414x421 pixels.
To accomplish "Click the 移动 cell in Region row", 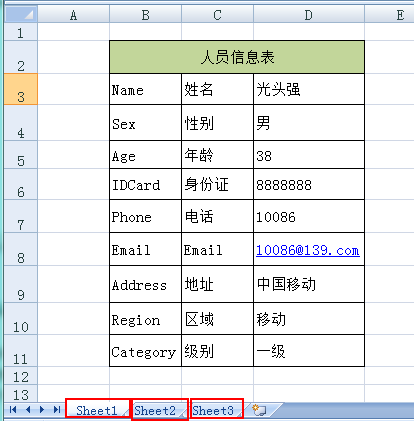I will coord(309,319).
